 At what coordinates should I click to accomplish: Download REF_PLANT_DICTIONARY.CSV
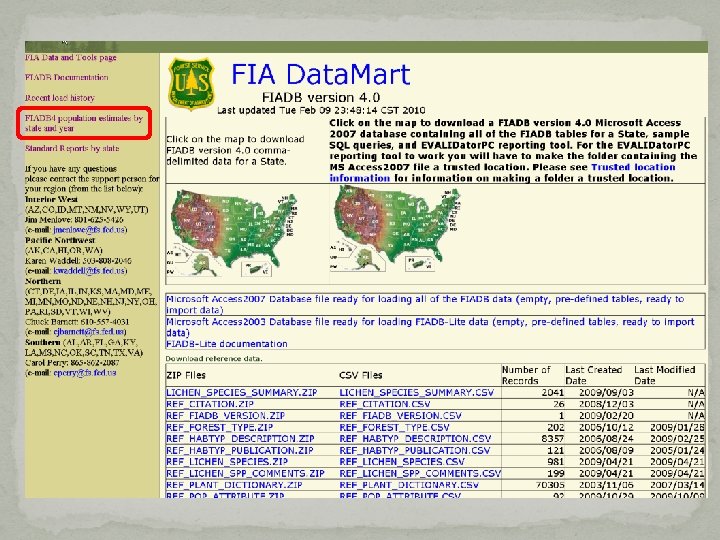pyautogui.click(x=409, y=485)
